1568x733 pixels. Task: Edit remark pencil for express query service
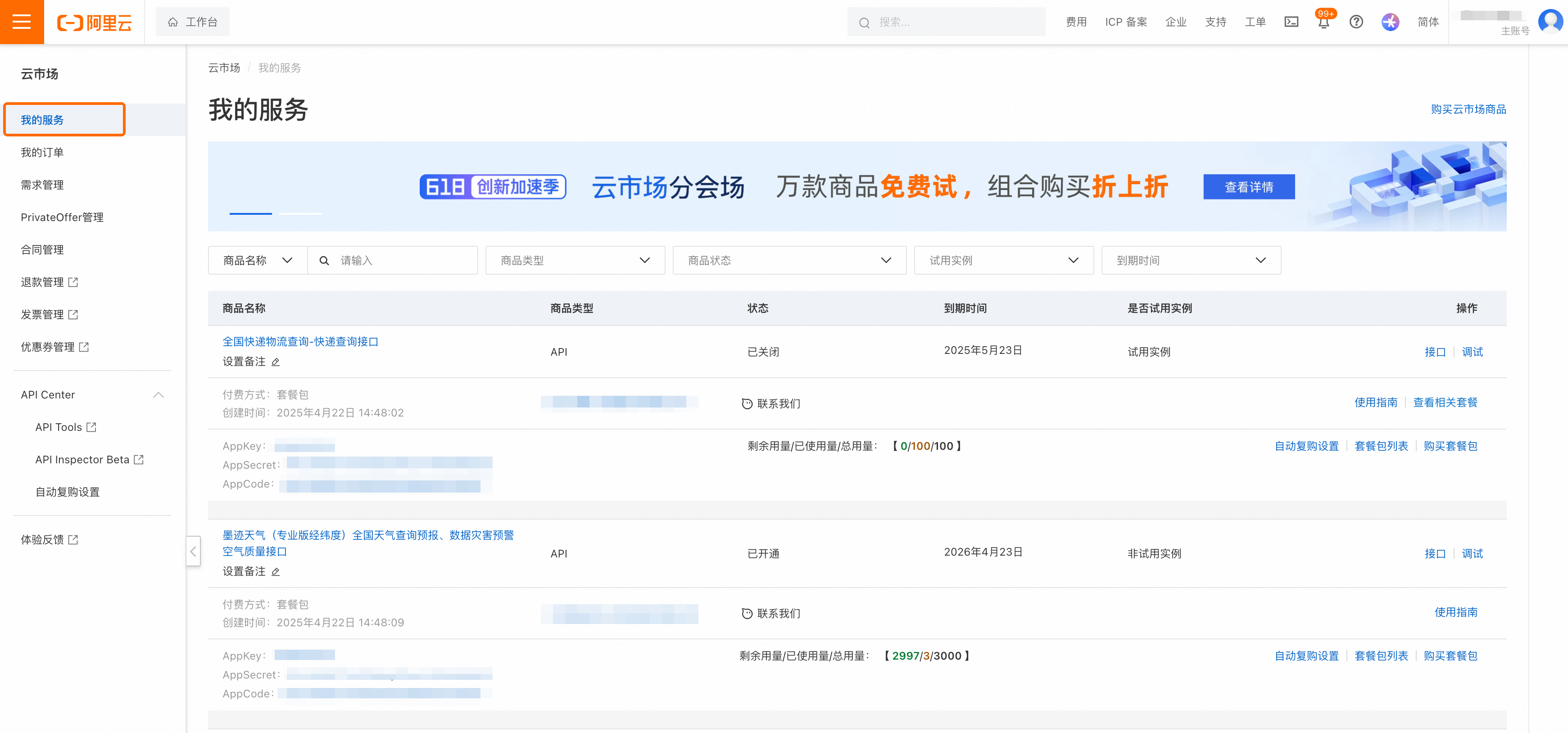276,362
